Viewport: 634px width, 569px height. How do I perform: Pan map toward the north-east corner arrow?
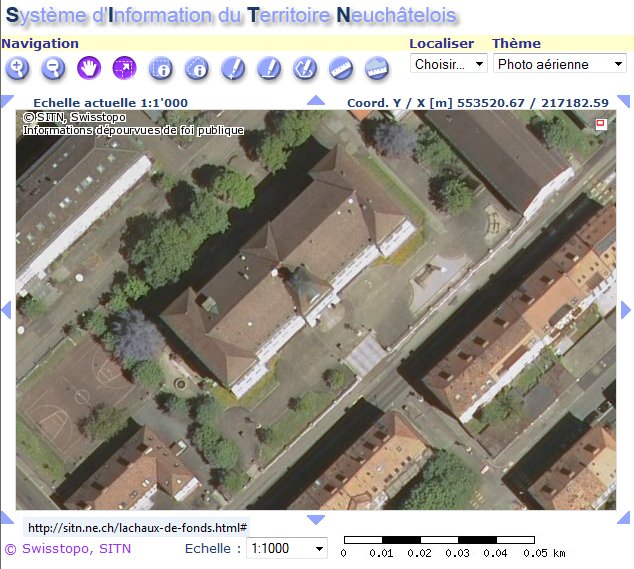coord(624,101)
